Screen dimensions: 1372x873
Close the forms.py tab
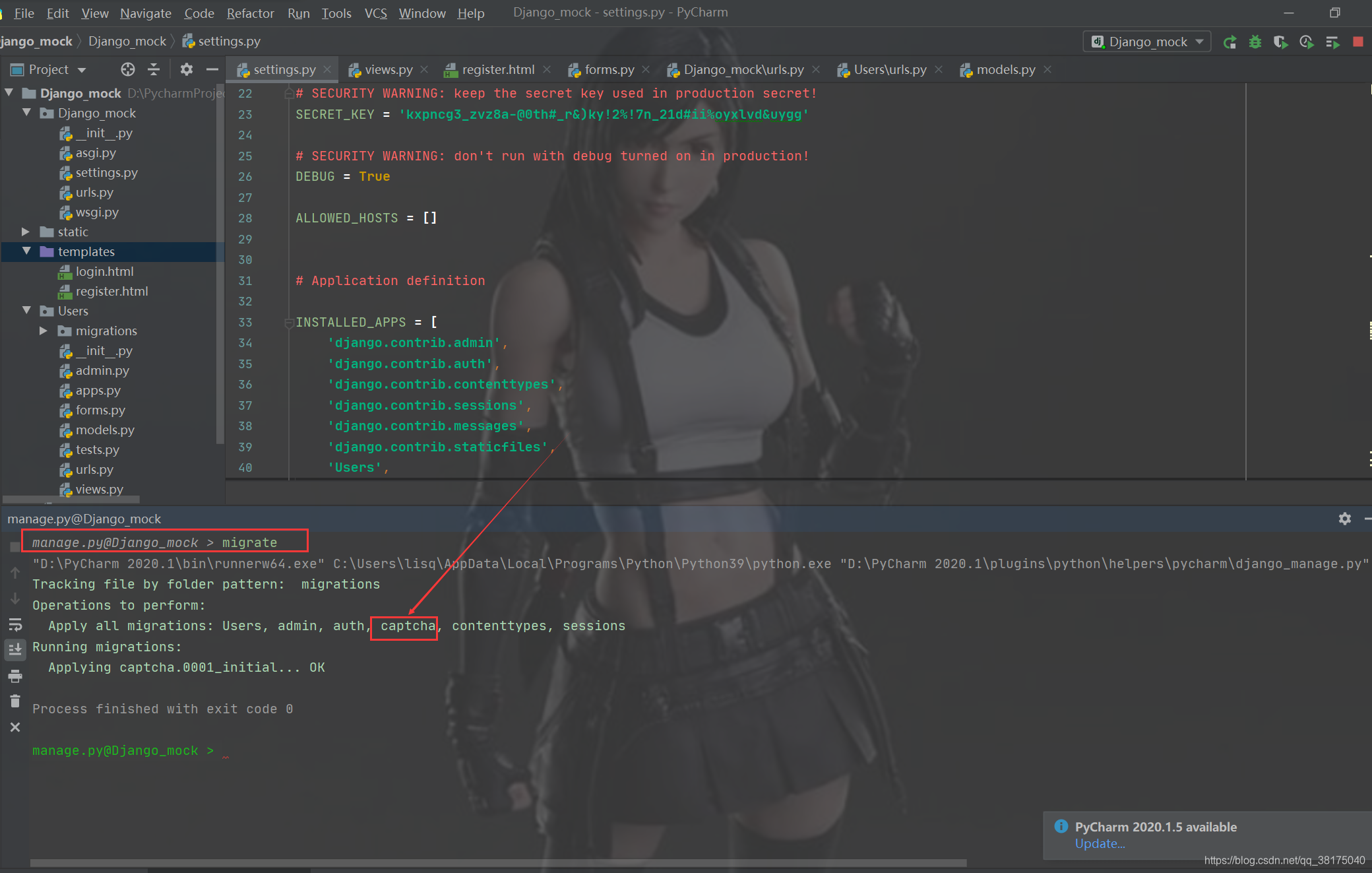pos(646,69)
